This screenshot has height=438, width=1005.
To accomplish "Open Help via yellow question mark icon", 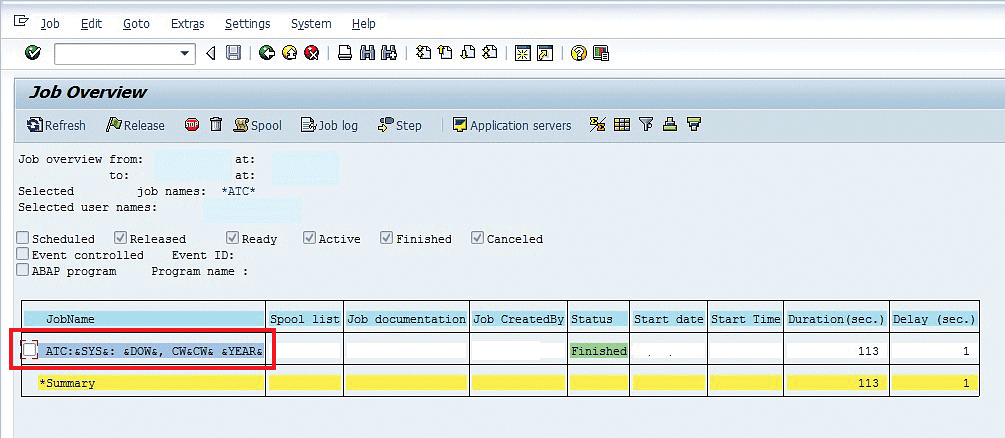I will 578,53.
